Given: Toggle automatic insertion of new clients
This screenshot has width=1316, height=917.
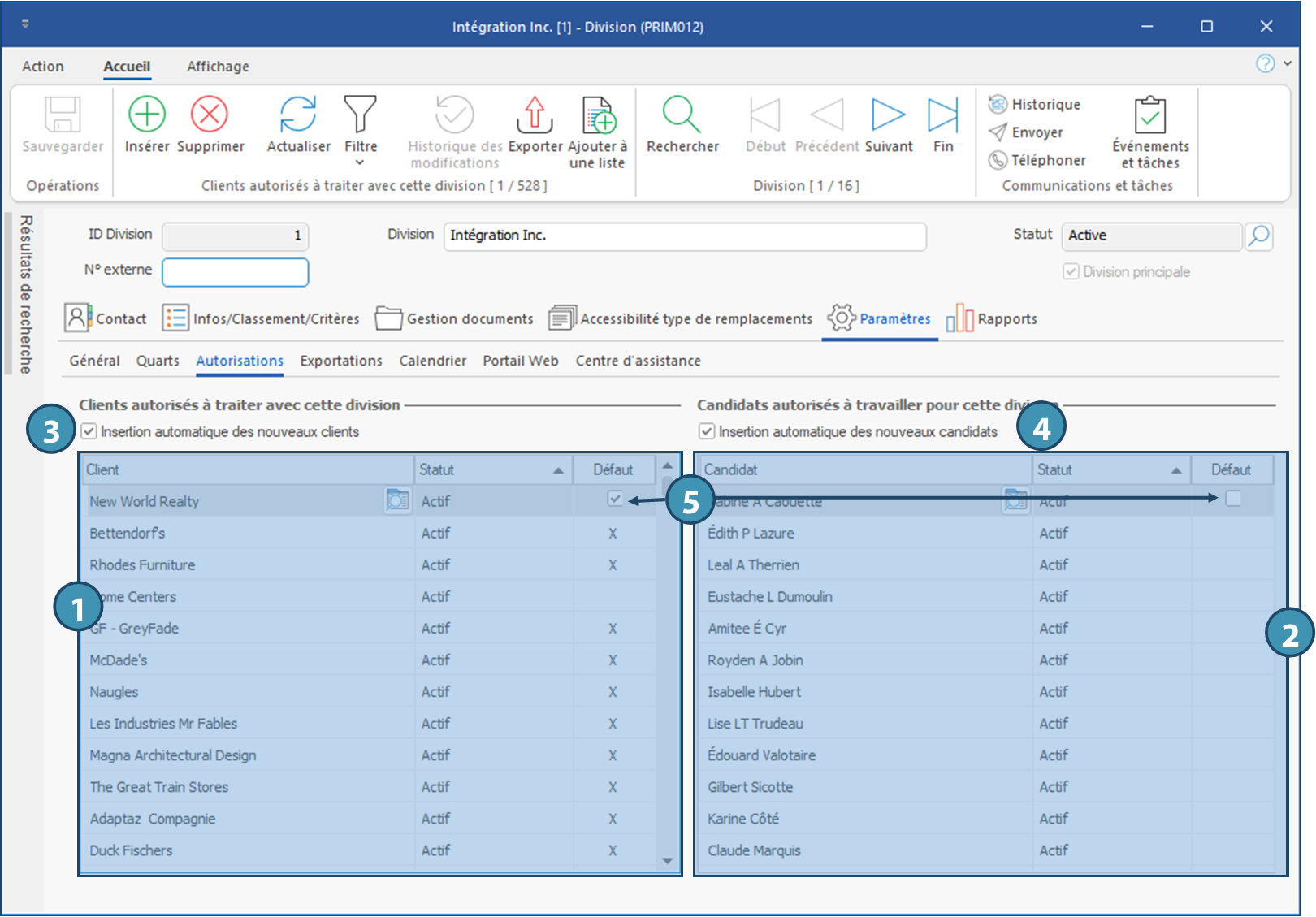Looking at the screenshot, I should click(89, 431).
